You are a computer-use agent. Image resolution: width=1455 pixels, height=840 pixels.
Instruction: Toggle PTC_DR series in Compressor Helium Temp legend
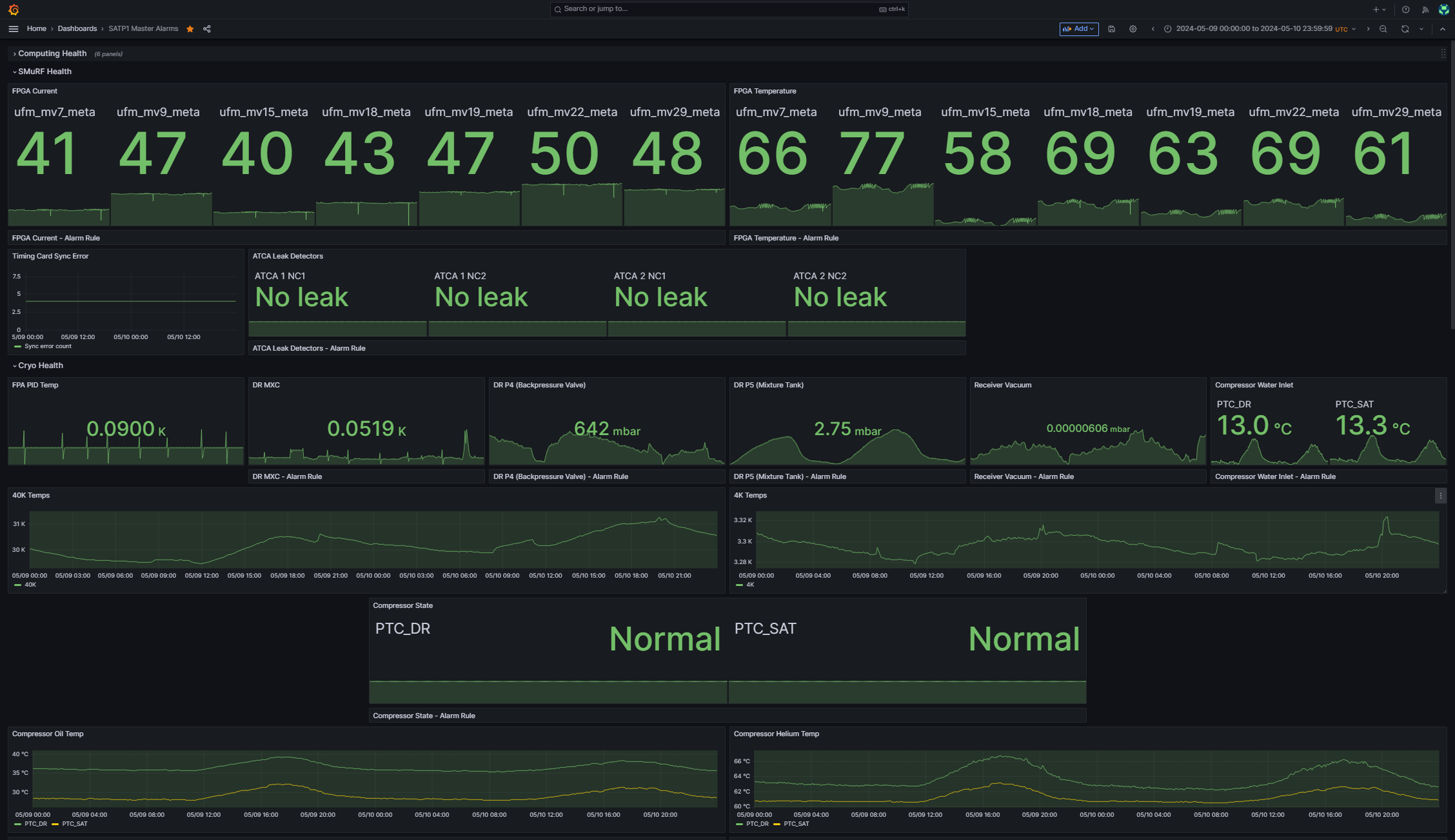[758, 823]
